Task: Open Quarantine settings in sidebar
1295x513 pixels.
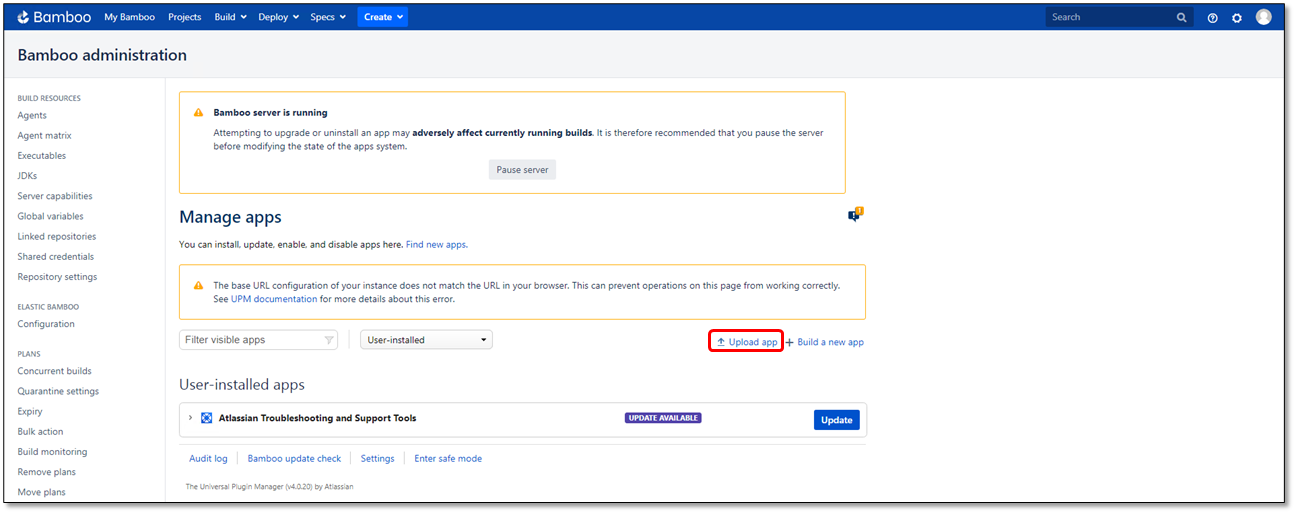Action: [x=58, y=391]
